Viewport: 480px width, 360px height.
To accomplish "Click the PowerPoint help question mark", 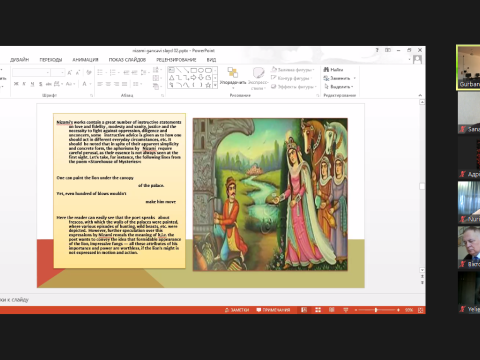I will (377, 50).
